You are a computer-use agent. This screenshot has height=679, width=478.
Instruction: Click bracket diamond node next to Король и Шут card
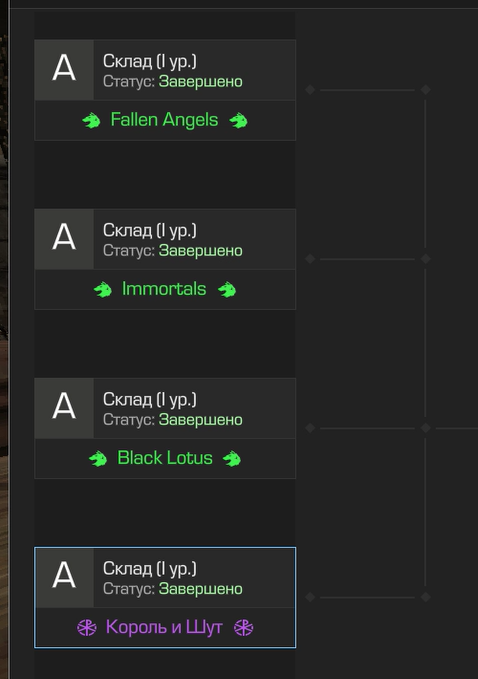pyautogui.click(x=310, y=597)
